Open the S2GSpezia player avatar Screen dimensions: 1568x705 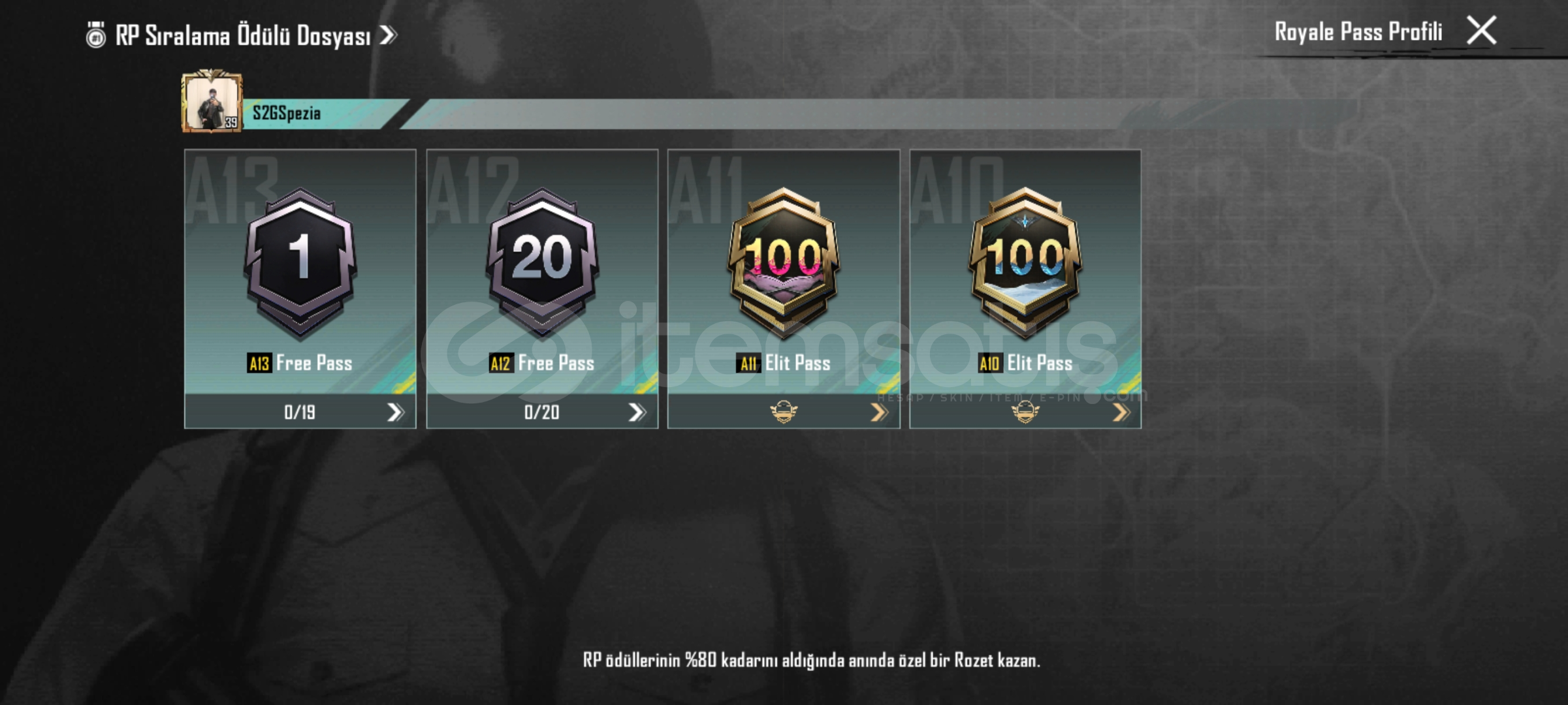212,102
